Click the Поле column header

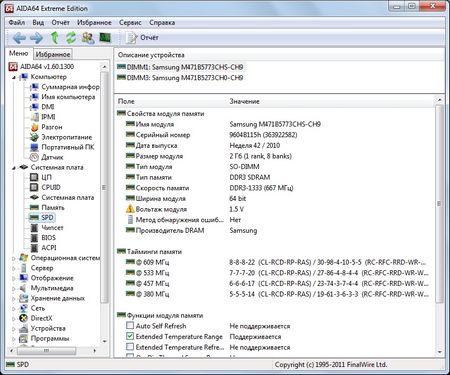tap(126, 101)
